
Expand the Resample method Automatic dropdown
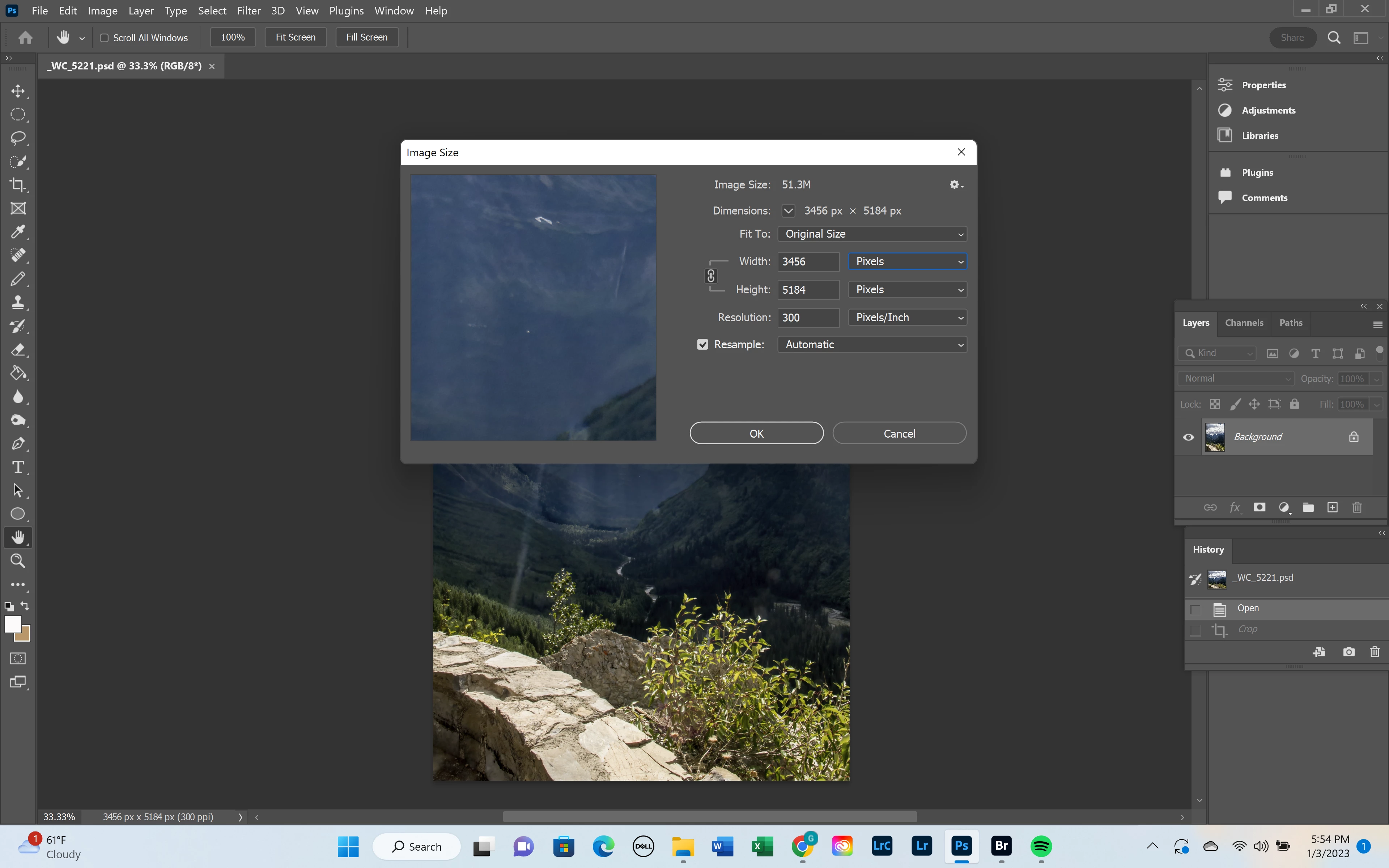coord(872,344)
